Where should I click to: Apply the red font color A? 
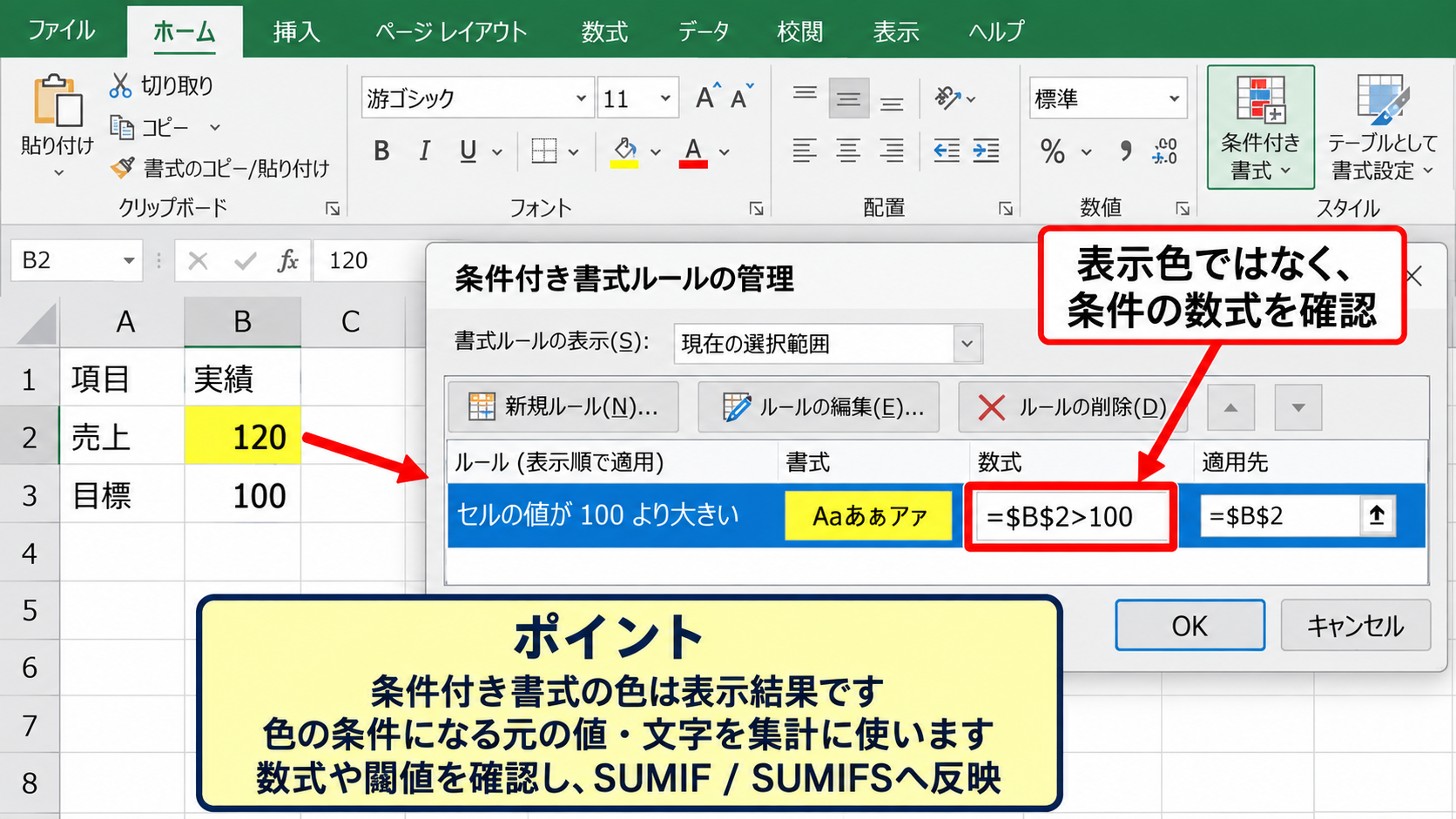[x=693, y=151]
